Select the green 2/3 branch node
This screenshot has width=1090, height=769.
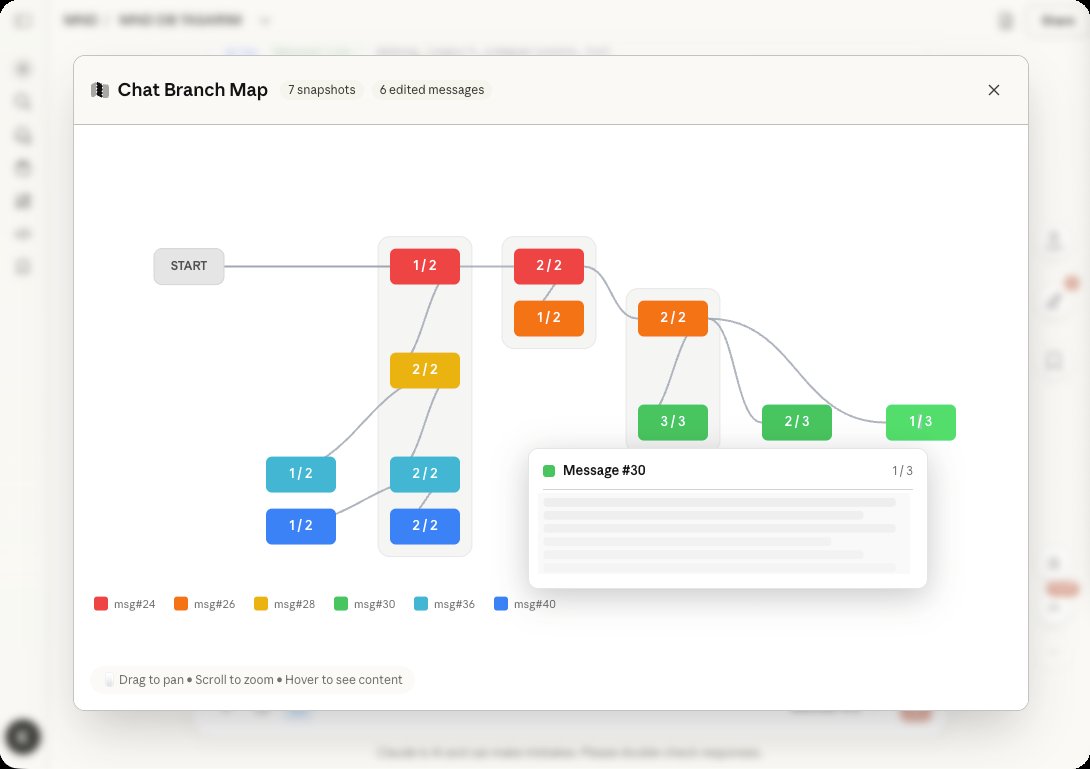pyautogui.click(x=797, y=422)
